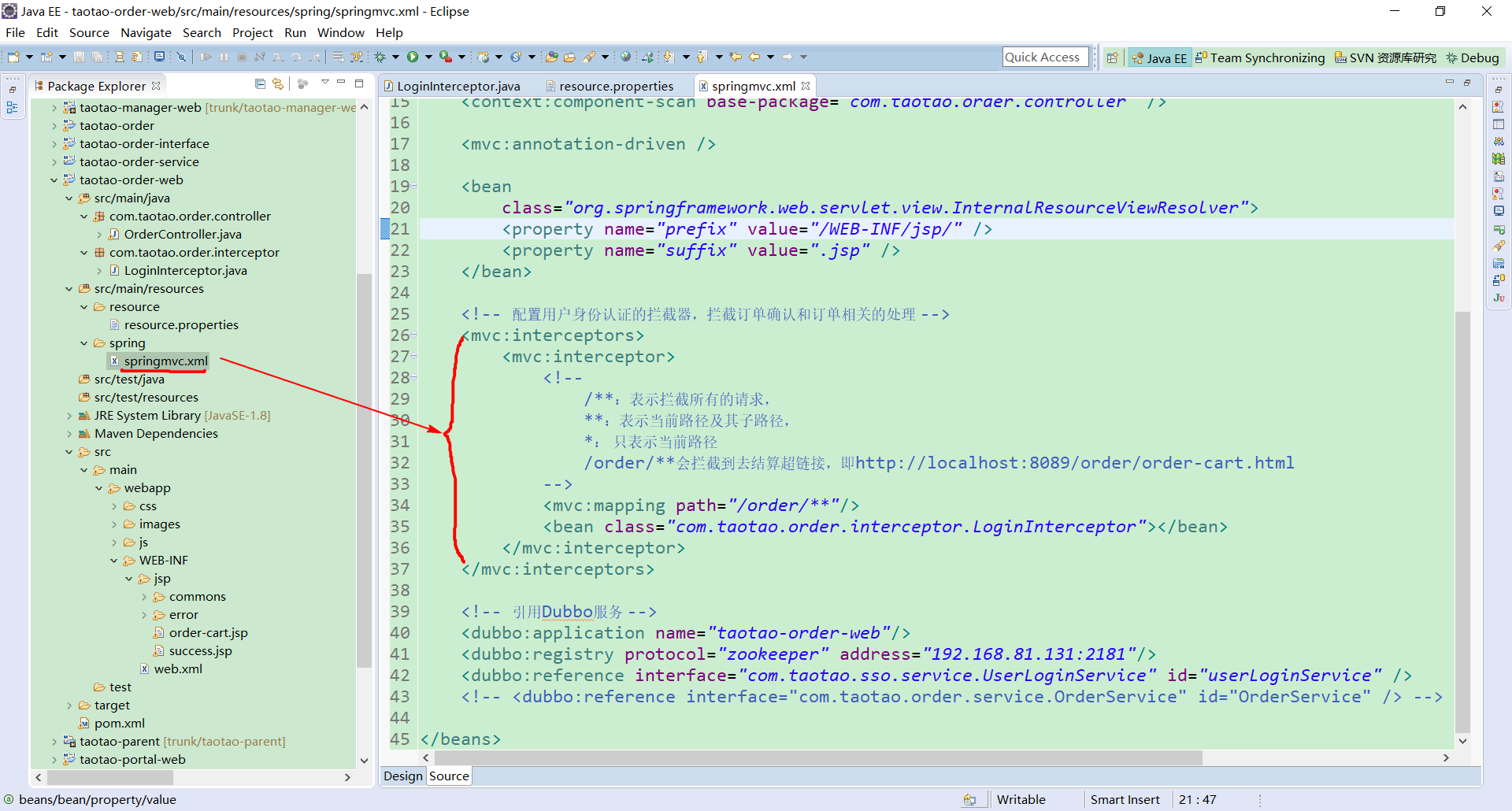
Task: Click the editor vertical scrollbar thumb
Action: coord(1462,522)
